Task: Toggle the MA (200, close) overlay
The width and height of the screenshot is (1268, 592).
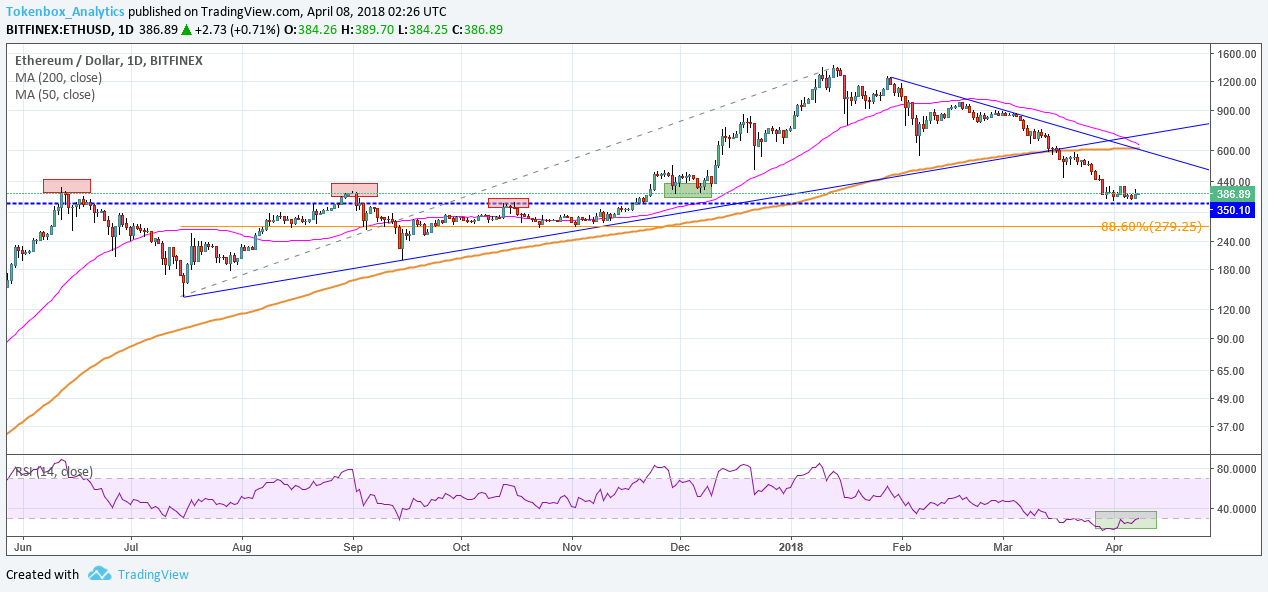Action: [x=58, y=77]
